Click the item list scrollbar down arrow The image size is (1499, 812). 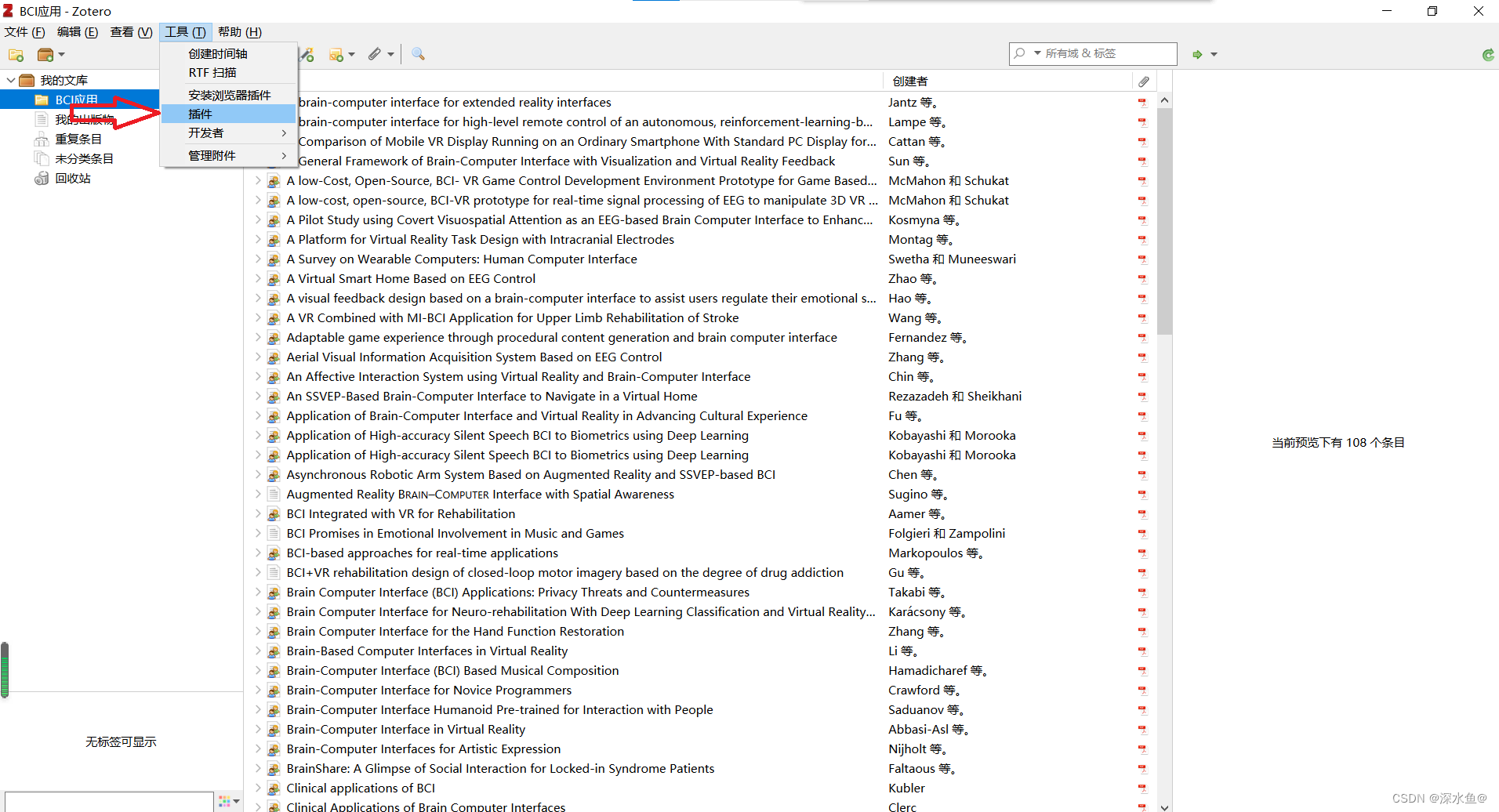tap(1164, 807)
